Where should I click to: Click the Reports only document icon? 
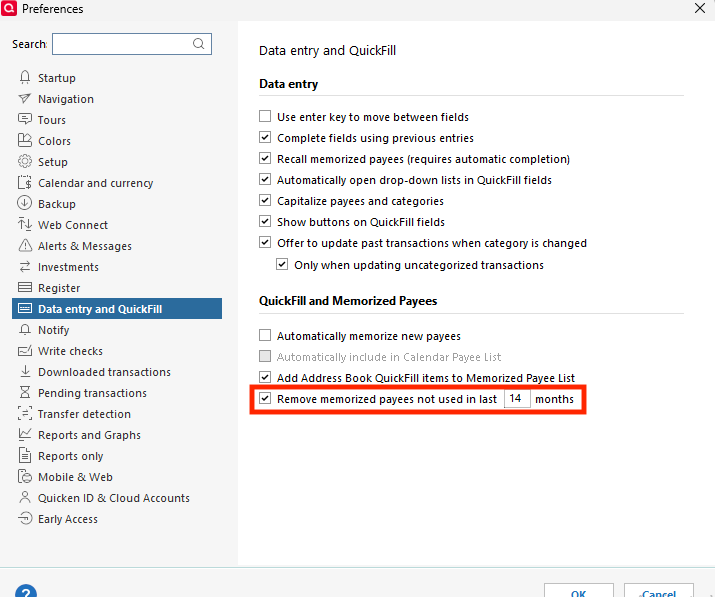25,455
